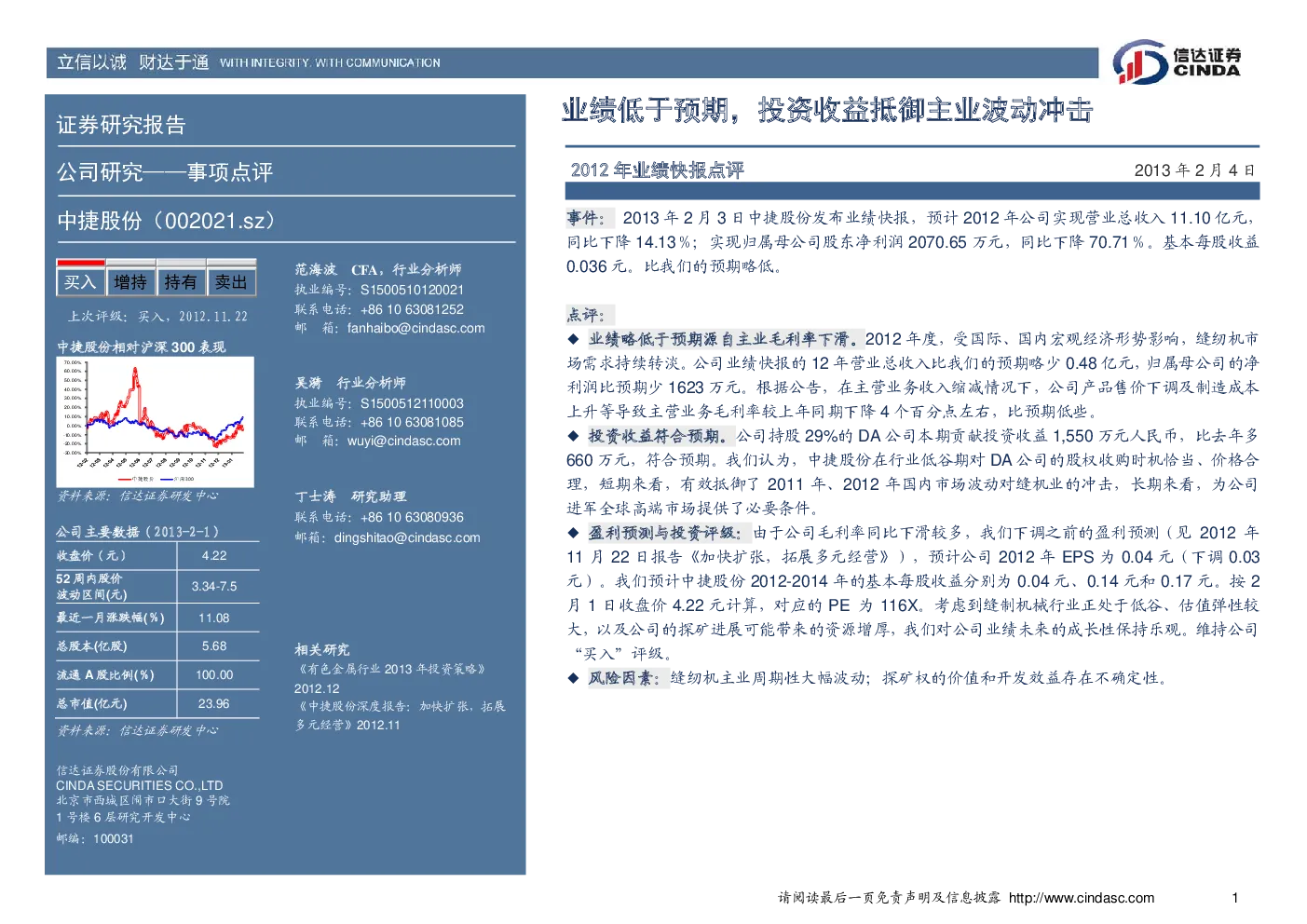The width and height of the screenshot is (1307, 924).
Task: Open the email link fanhaibo@cindasc.com
Action: 415,328
